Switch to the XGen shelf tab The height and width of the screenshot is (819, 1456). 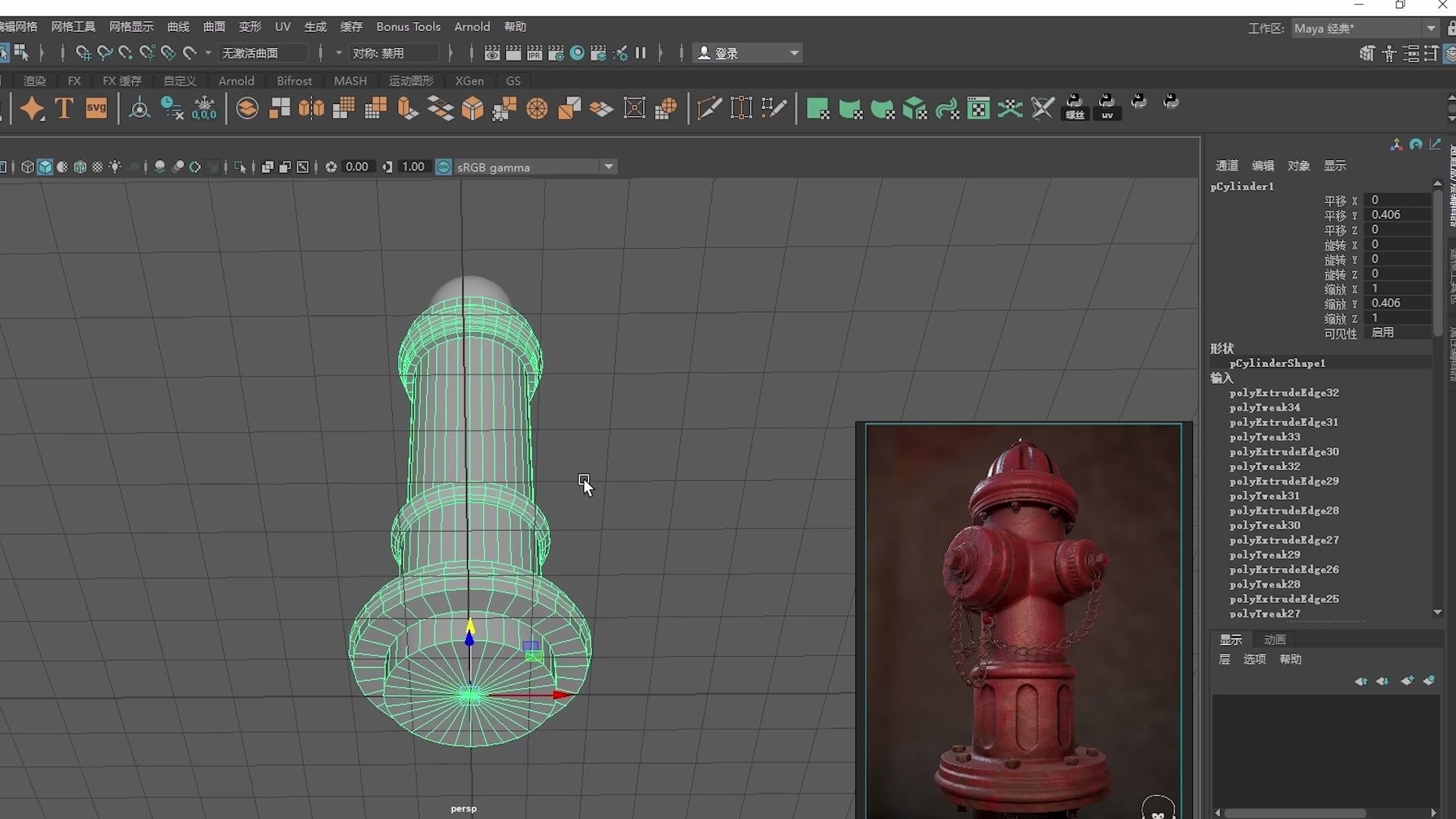tap(469, 80)
